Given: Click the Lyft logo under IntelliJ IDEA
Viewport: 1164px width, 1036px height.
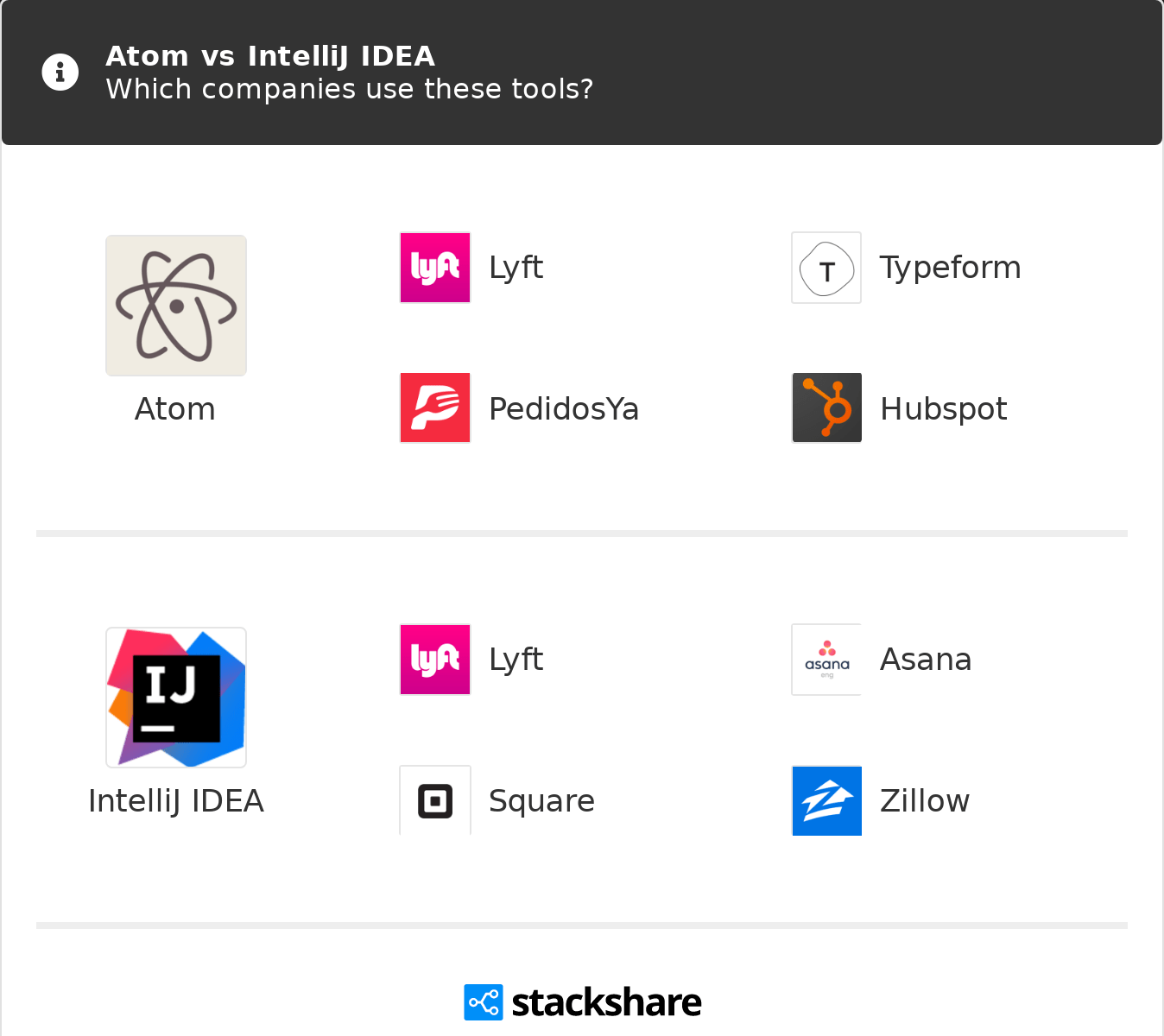Looking at the screenshot, I should 435,660.
